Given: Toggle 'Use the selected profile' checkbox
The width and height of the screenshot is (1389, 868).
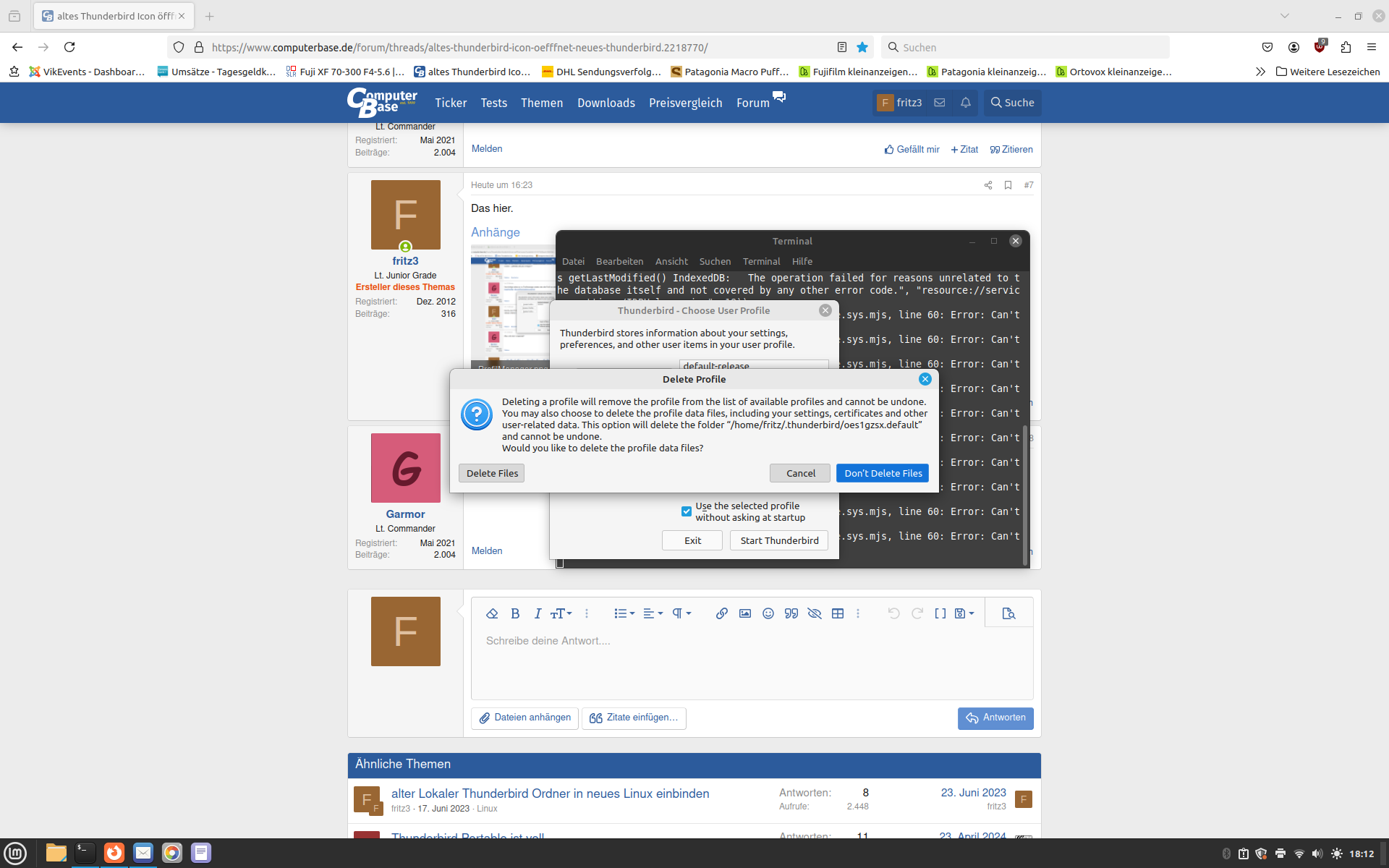Looking at the screenshot, I should click(x=686, y=511).
